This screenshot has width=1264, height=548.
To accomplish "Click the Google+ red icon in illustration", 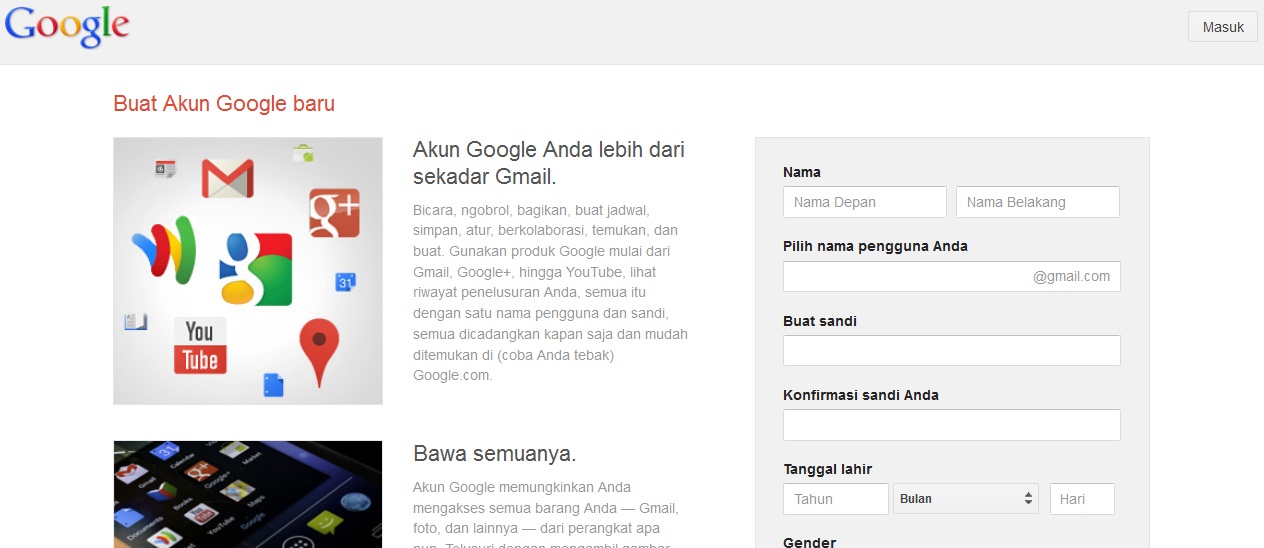I will pos(334,213).
